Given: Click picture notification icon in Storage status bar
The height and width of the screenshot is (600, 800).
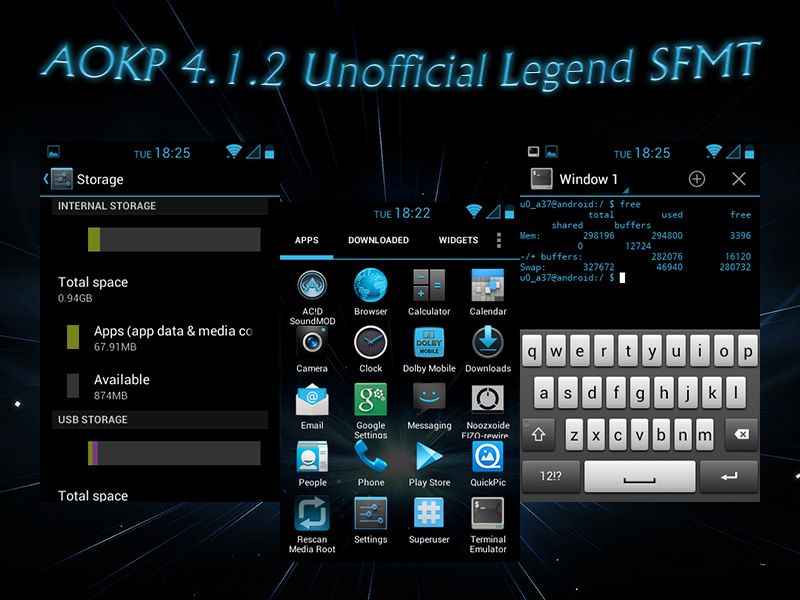Looking at the screenshot, I should click(54, 152).
